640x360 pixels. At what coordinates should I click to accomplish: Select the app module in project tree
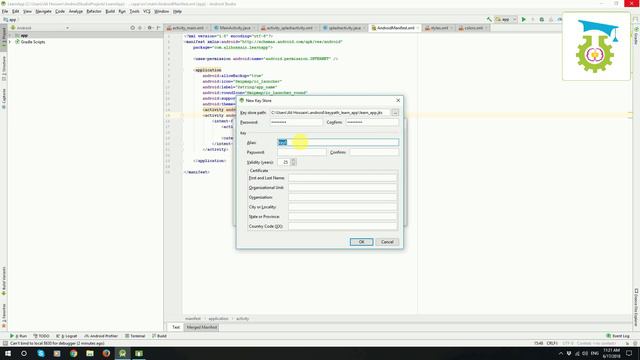[x=24, y=36]
